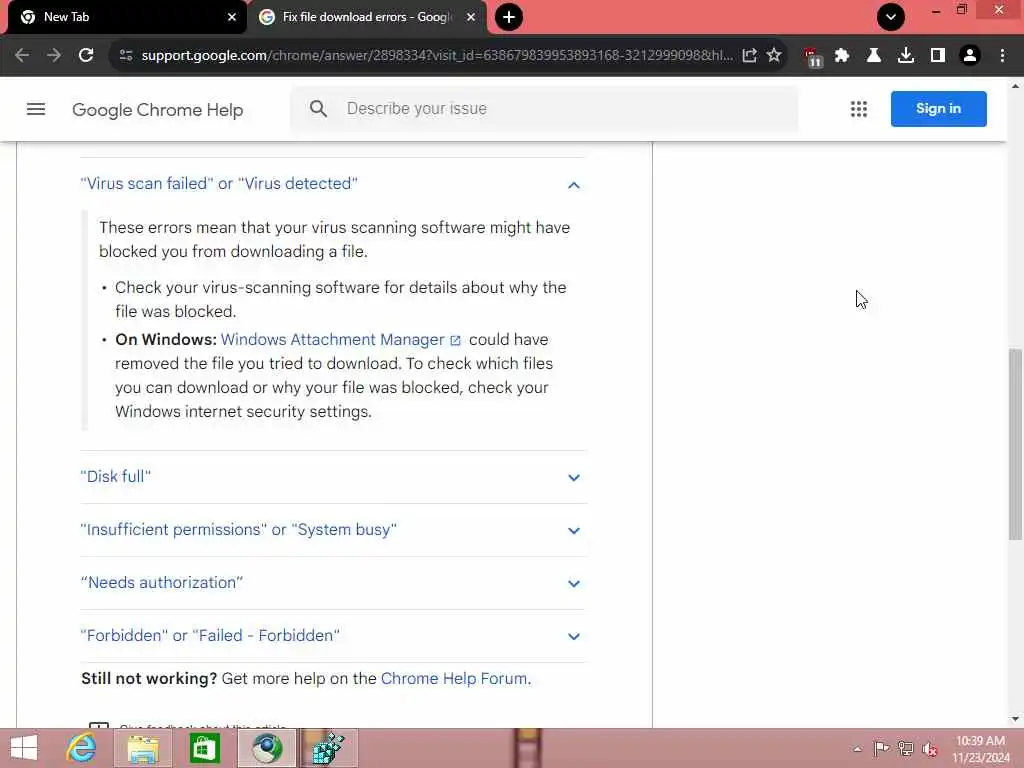The height and width of the screenshot is (768, 1024).
Task: Open the network tray icon
Action: click(x=905, y=748)
